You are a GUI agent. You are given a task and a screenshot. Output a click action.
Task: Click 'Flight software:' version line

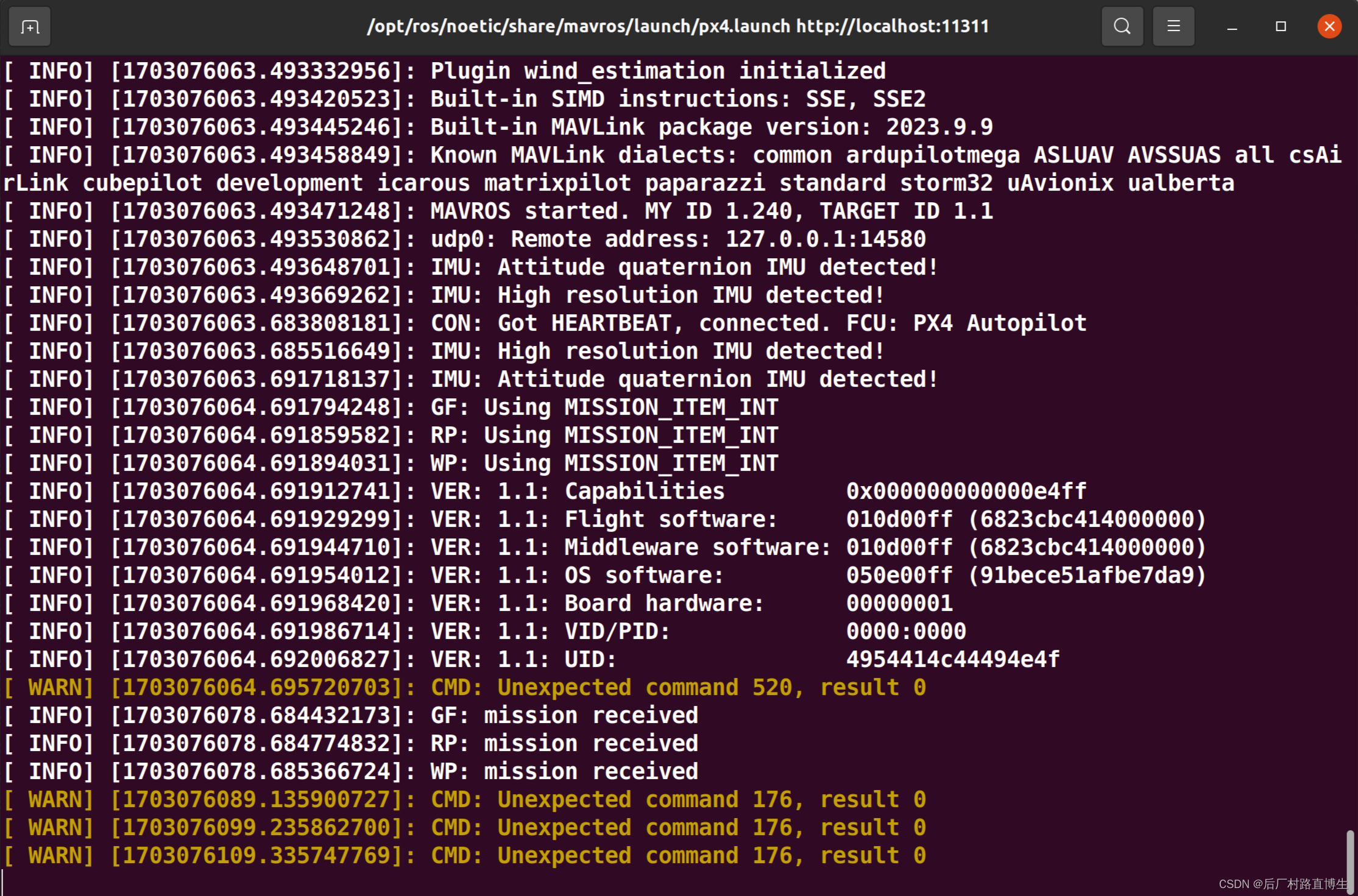tap(606, 520)
